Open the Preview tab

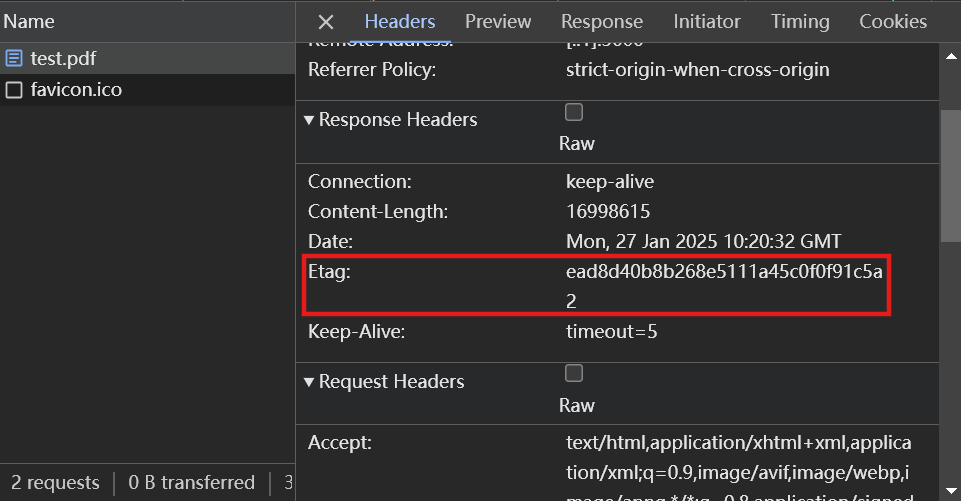[x=498, y=21]
